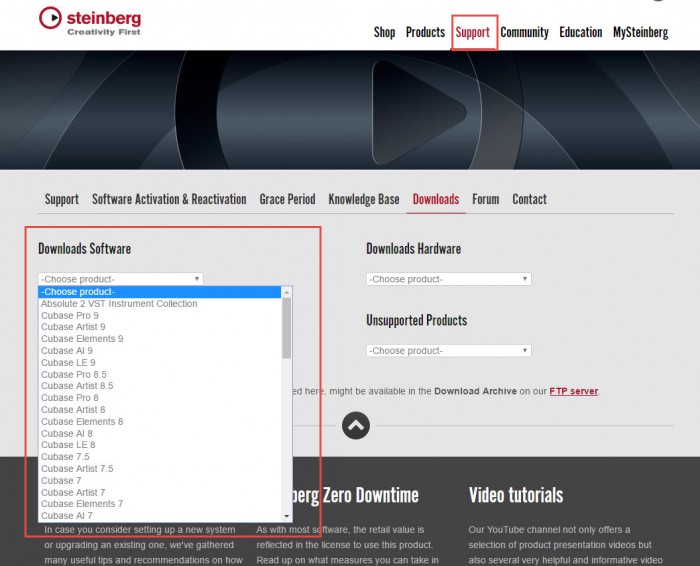Click the product list scrollbar up arrow
This screenshot has height=566, width=700.
pyautogui.click(x=287, y=292)
